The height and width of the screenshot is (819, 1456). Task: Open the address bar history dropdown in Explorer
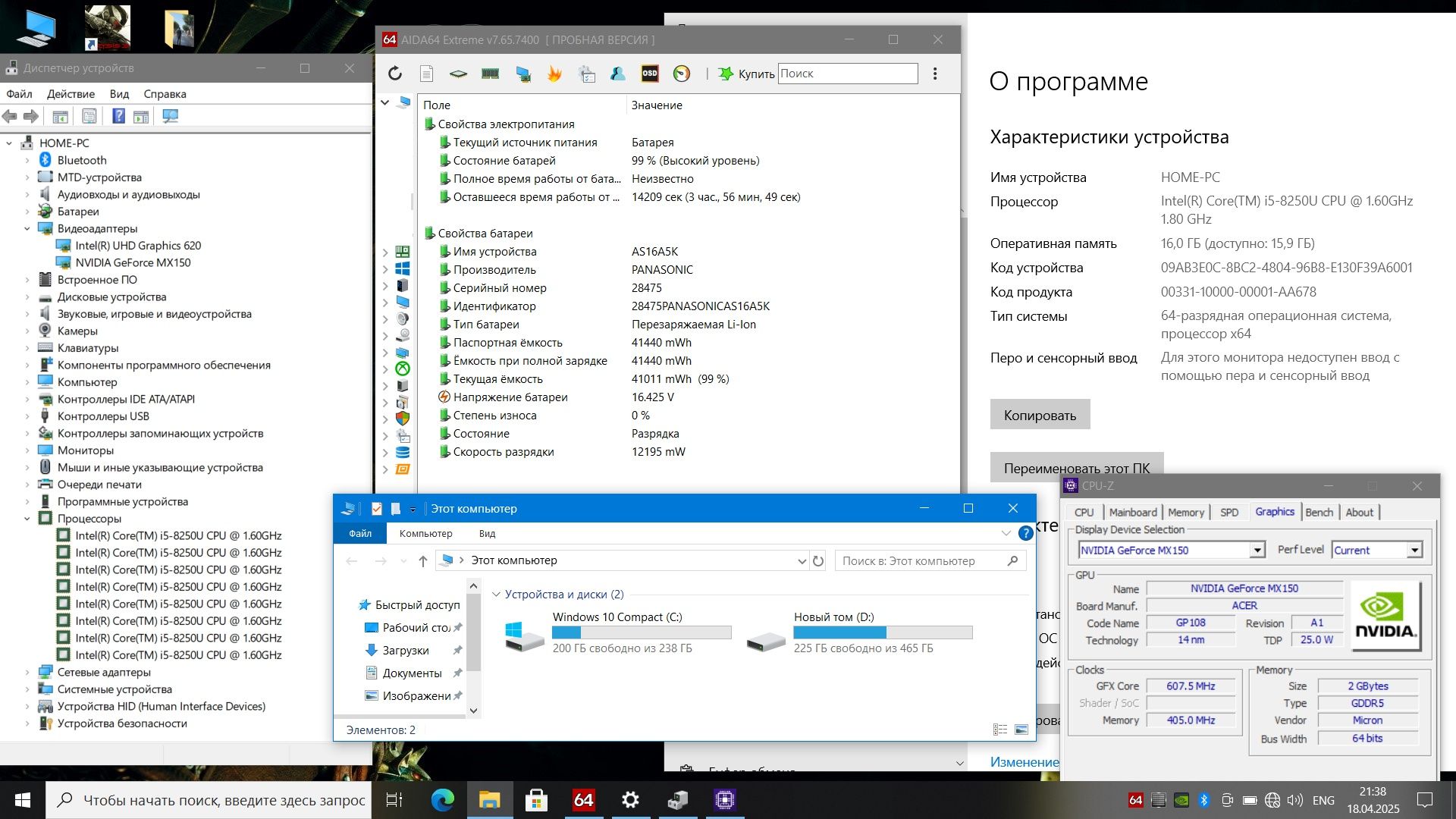[801, 561]
